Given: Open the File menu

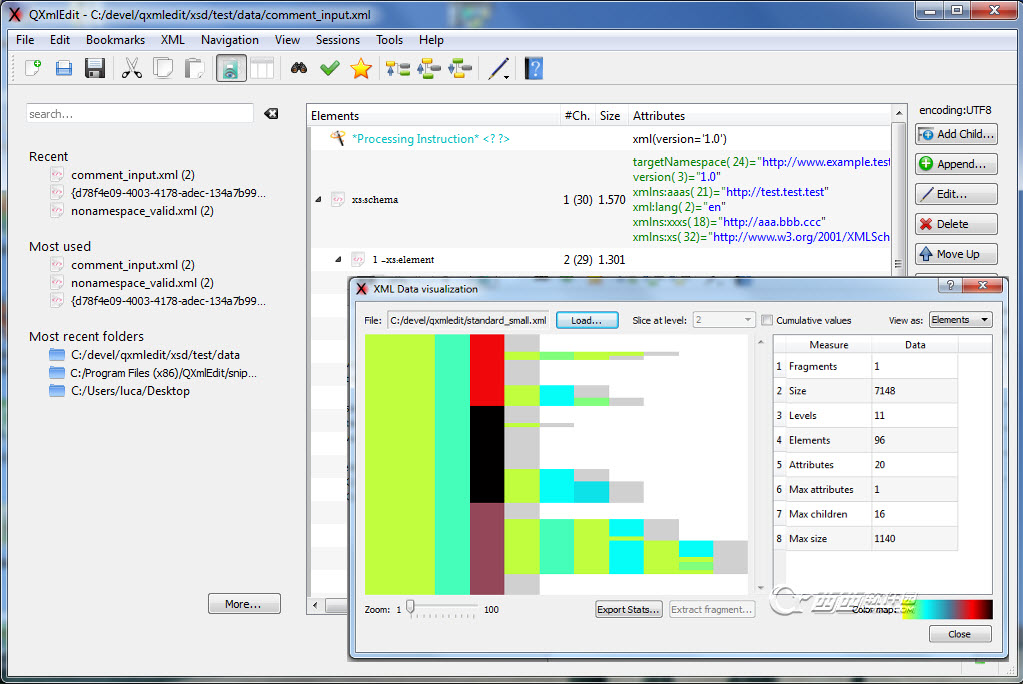Looking at the screenshot, I should tap(25, 40).
